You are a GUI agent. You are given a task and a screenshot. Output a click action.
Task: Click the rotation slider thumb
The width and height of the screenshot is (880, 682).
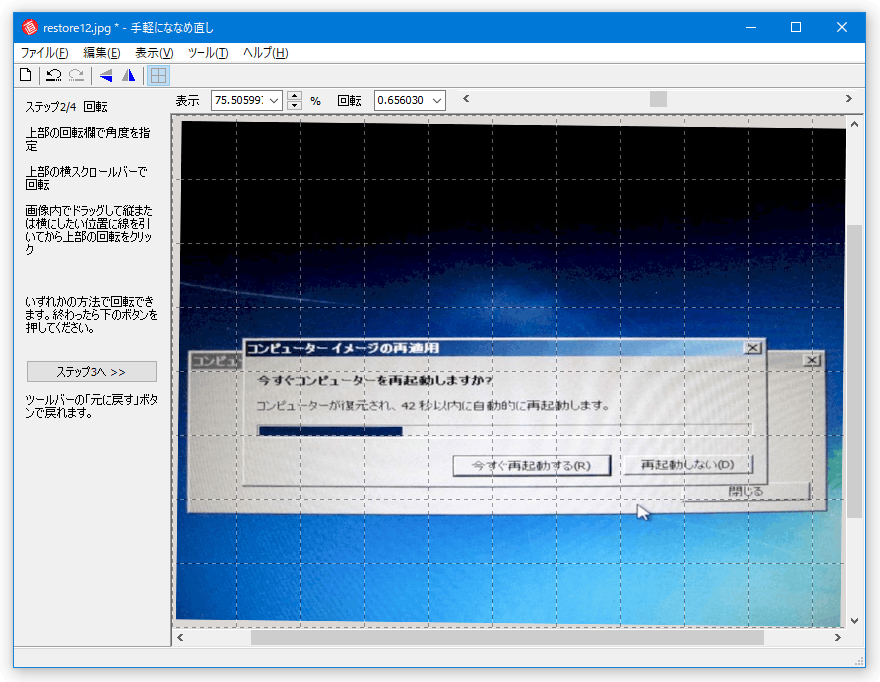point(658,99)
